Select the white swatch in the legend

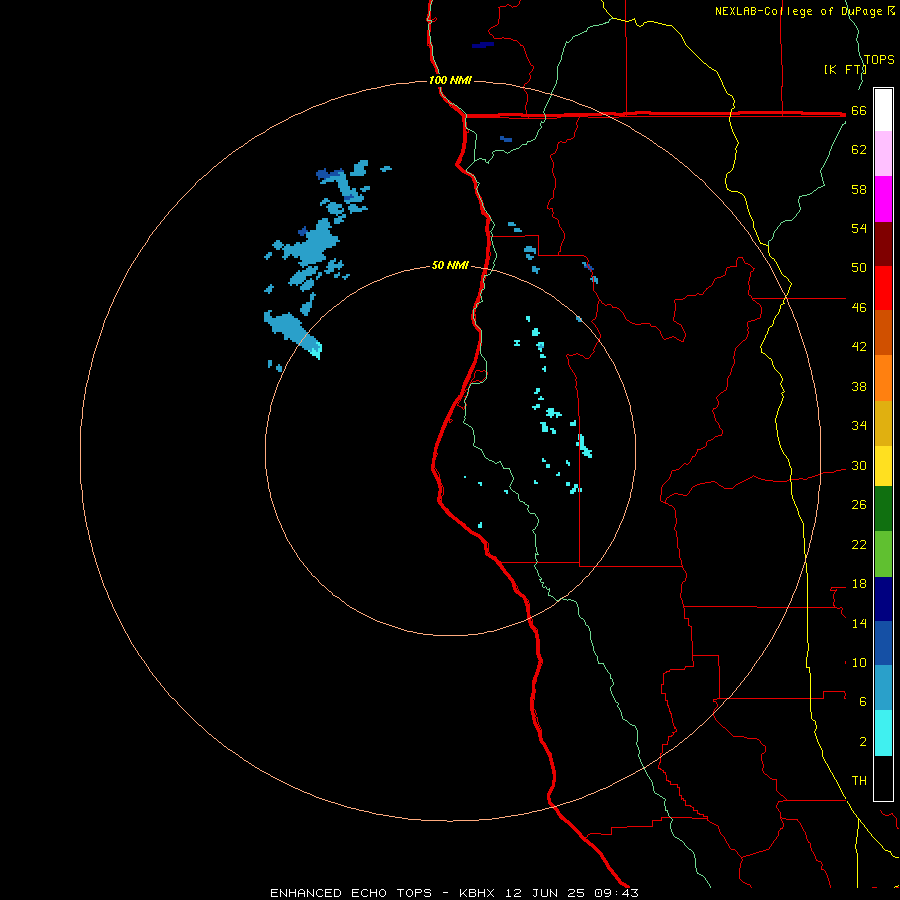click(883, 110)
